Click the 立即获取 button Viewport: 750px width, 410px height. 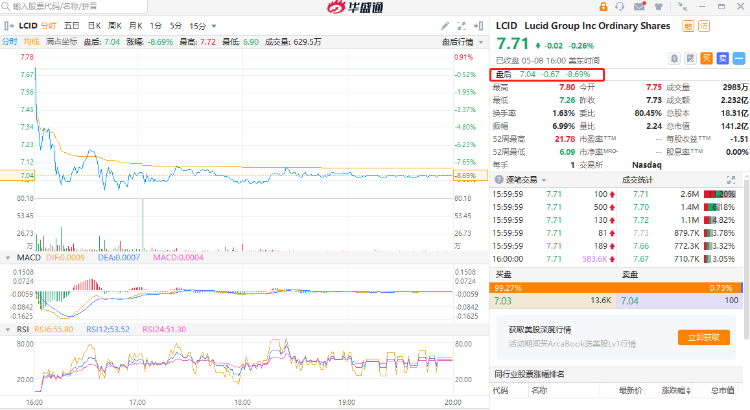tap(704, 337)
